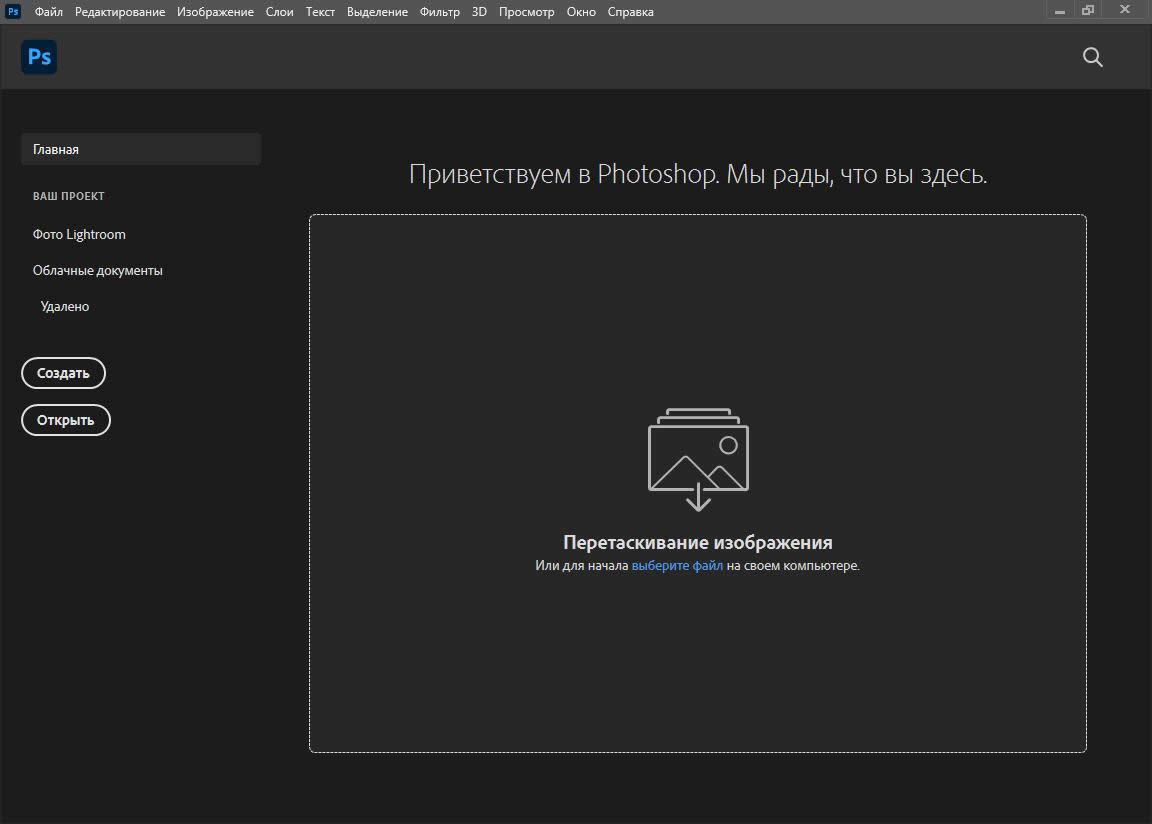Open the Файл menu

pos(48,12)
